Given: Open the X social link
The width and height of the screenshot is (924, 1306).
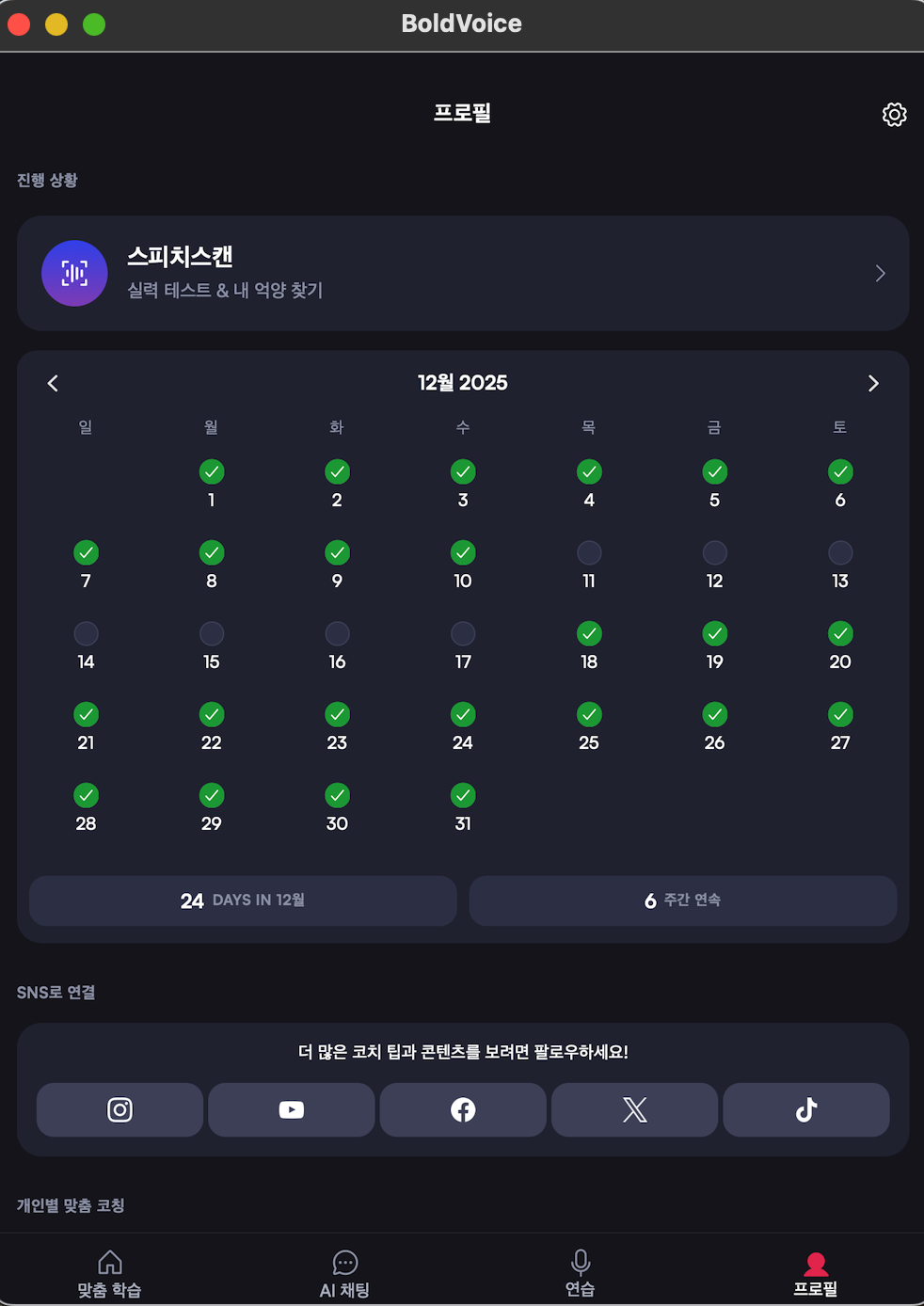Looking at the screenshot, I should pyautogui.click(x=635, y=1109).
